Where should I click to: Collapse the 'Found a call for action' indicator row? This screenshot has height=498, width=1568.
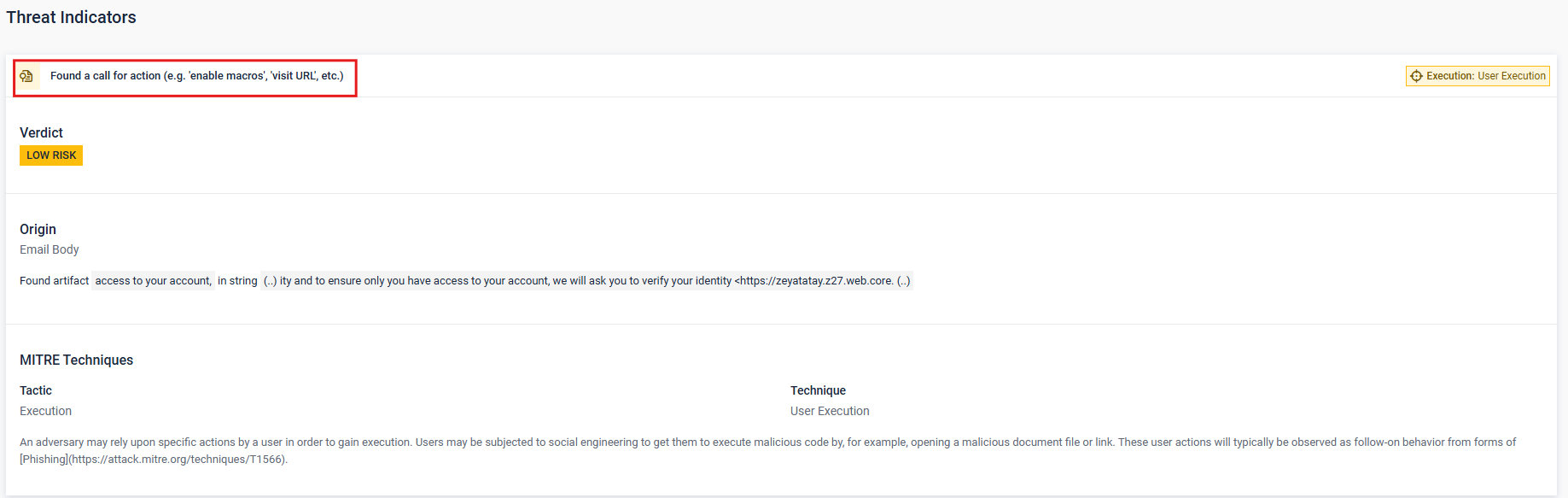196,76
